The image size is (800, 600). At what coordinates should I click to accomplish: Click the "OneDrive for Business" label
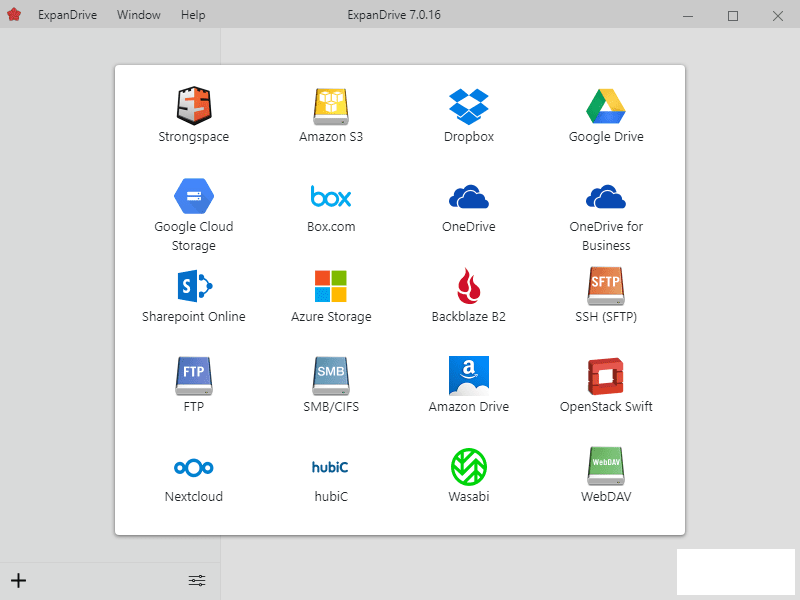(606, 236)
